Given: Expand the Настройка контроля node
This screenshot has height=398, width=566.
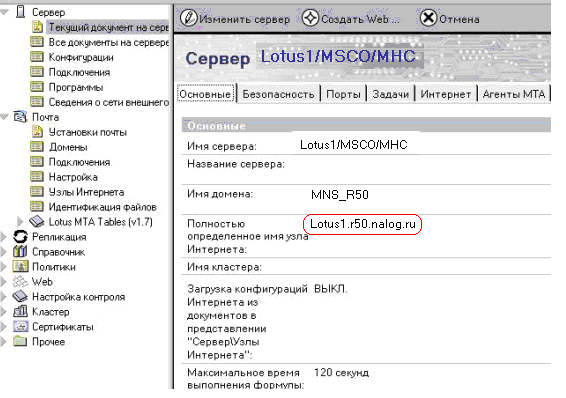Looking at the screenshot, I should (4, 297).
